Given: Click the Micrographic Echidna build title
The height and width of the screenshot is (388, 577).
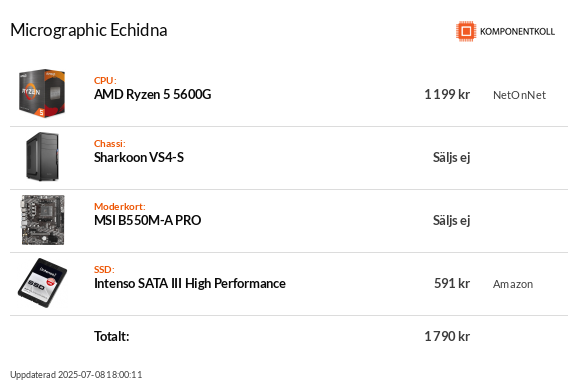Looking at the screenshot, I should coord(89,31).
